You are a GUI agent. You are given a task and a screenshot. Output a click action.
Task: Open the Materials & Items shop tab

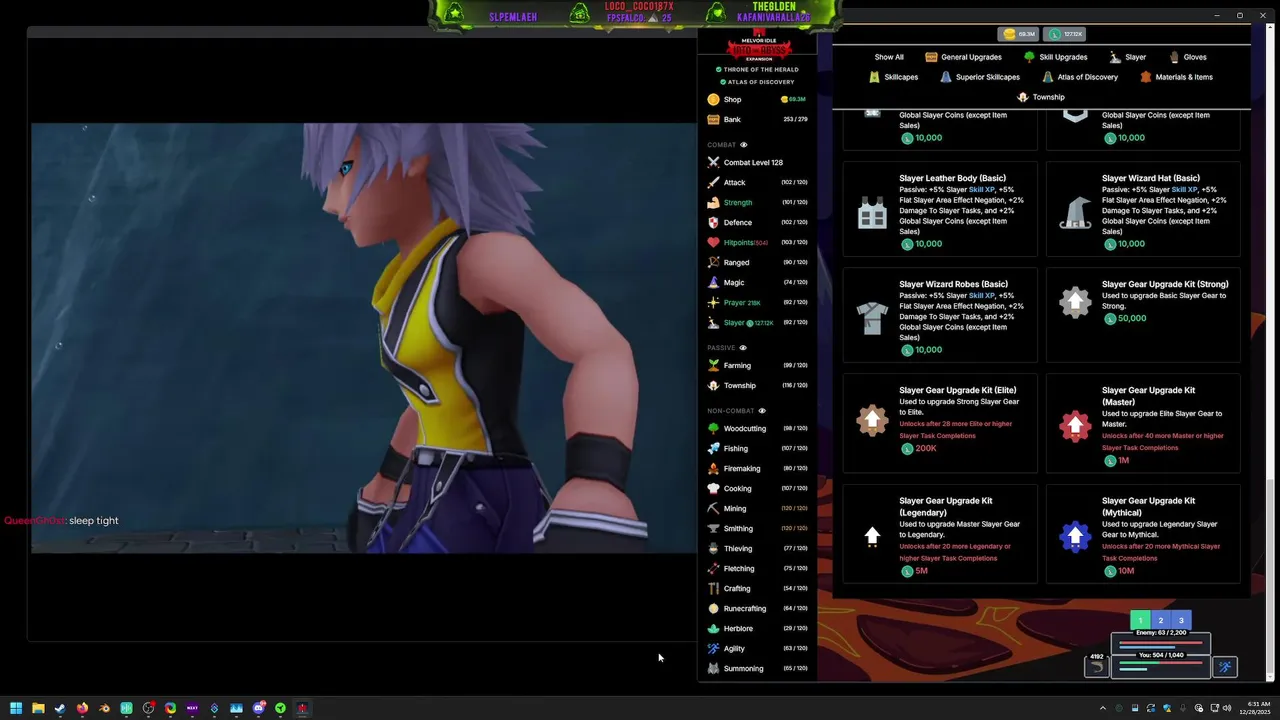click(1175, 77)
